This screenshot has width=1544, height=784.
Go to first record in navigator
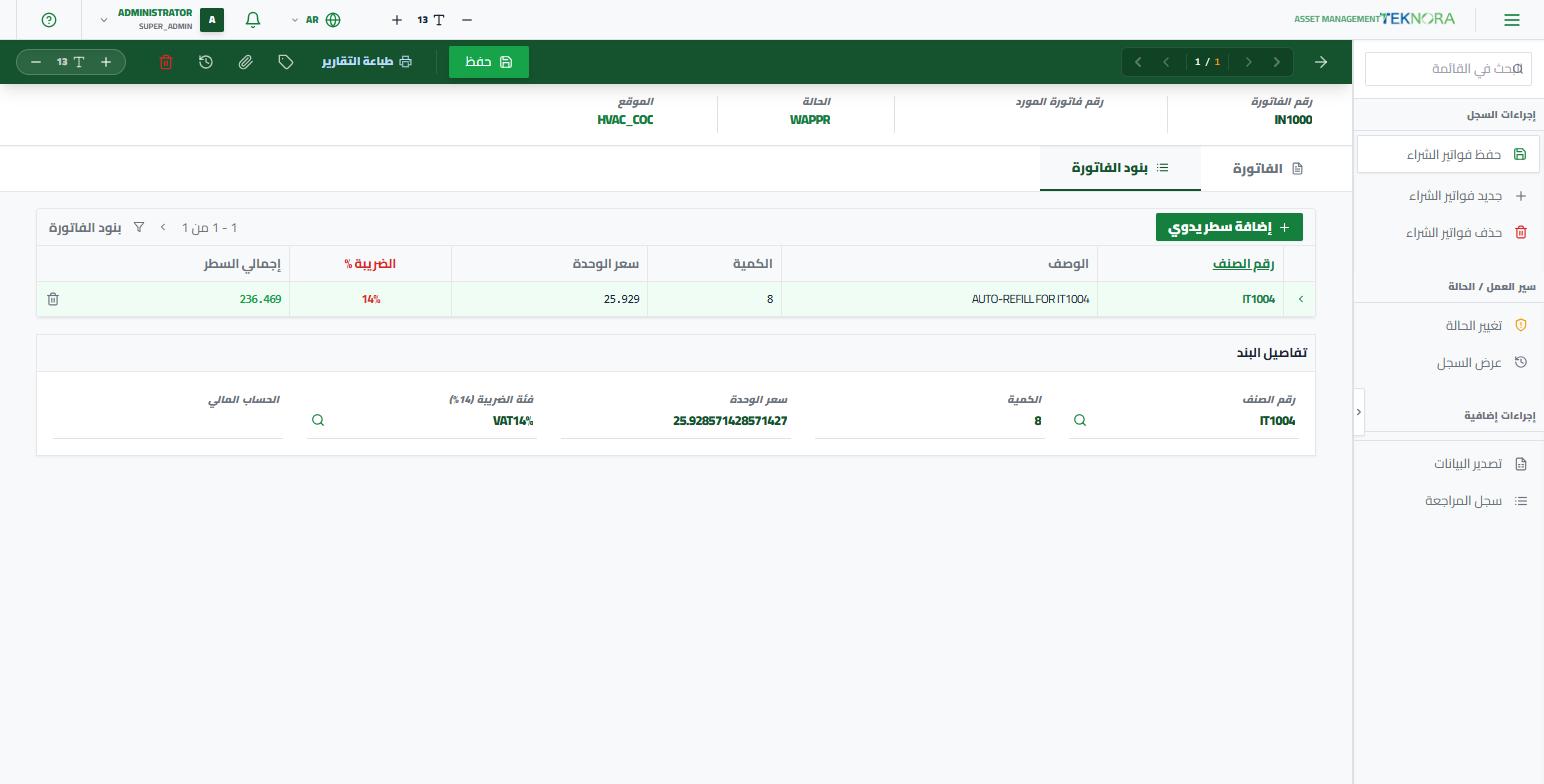click(1277, 62)
